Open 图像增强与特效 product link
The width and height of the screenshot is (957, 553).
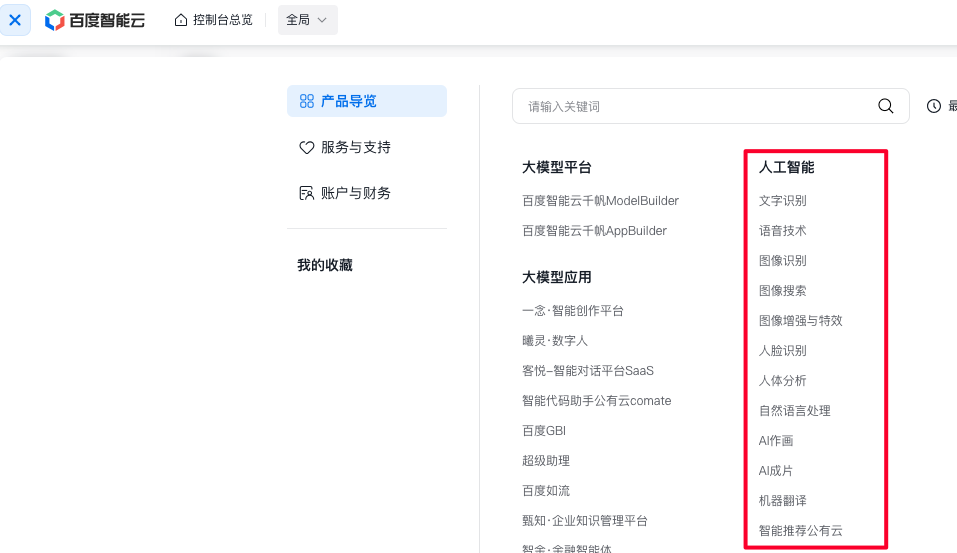click(x=800, y=320)
